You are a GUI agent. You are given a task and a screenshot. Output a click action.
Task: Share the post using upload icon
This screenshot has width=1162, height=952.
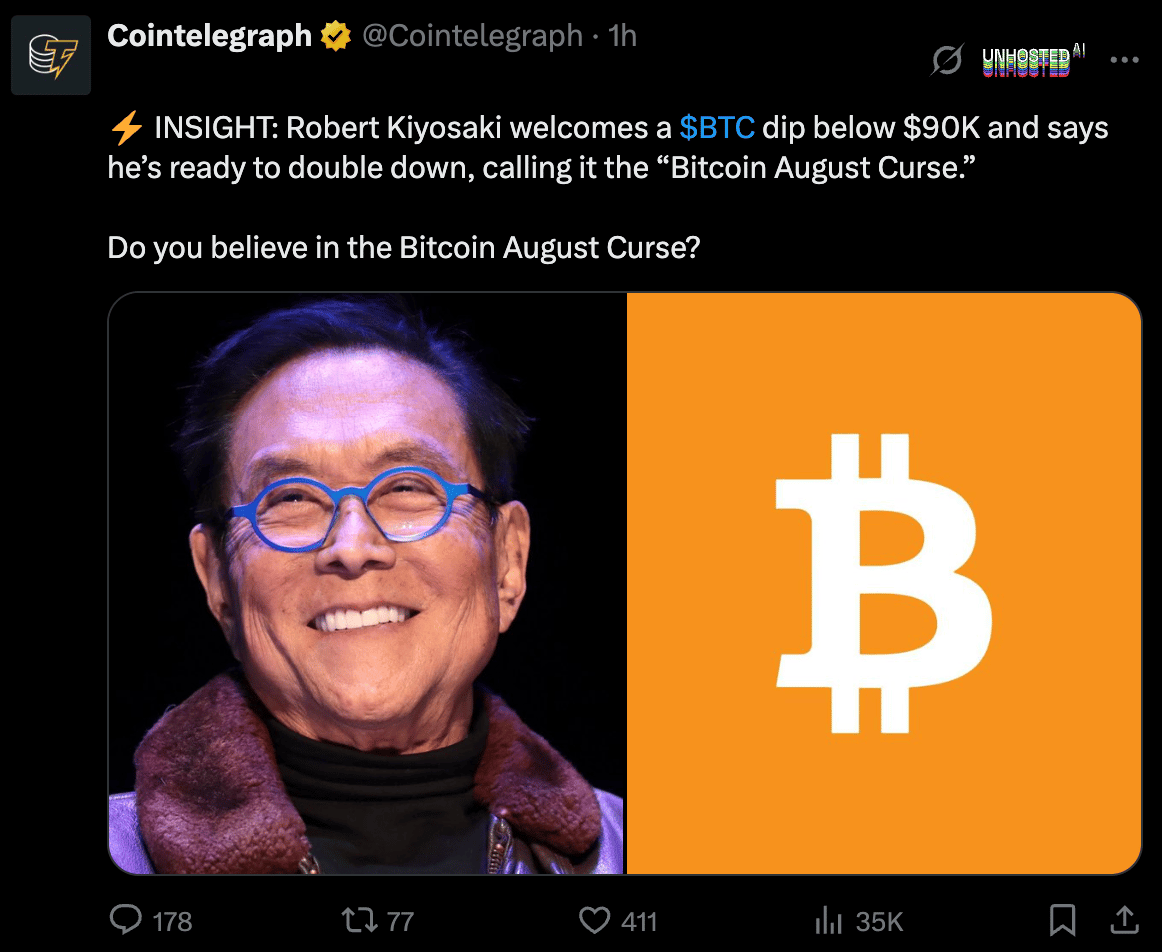[x=1123, y=920]
